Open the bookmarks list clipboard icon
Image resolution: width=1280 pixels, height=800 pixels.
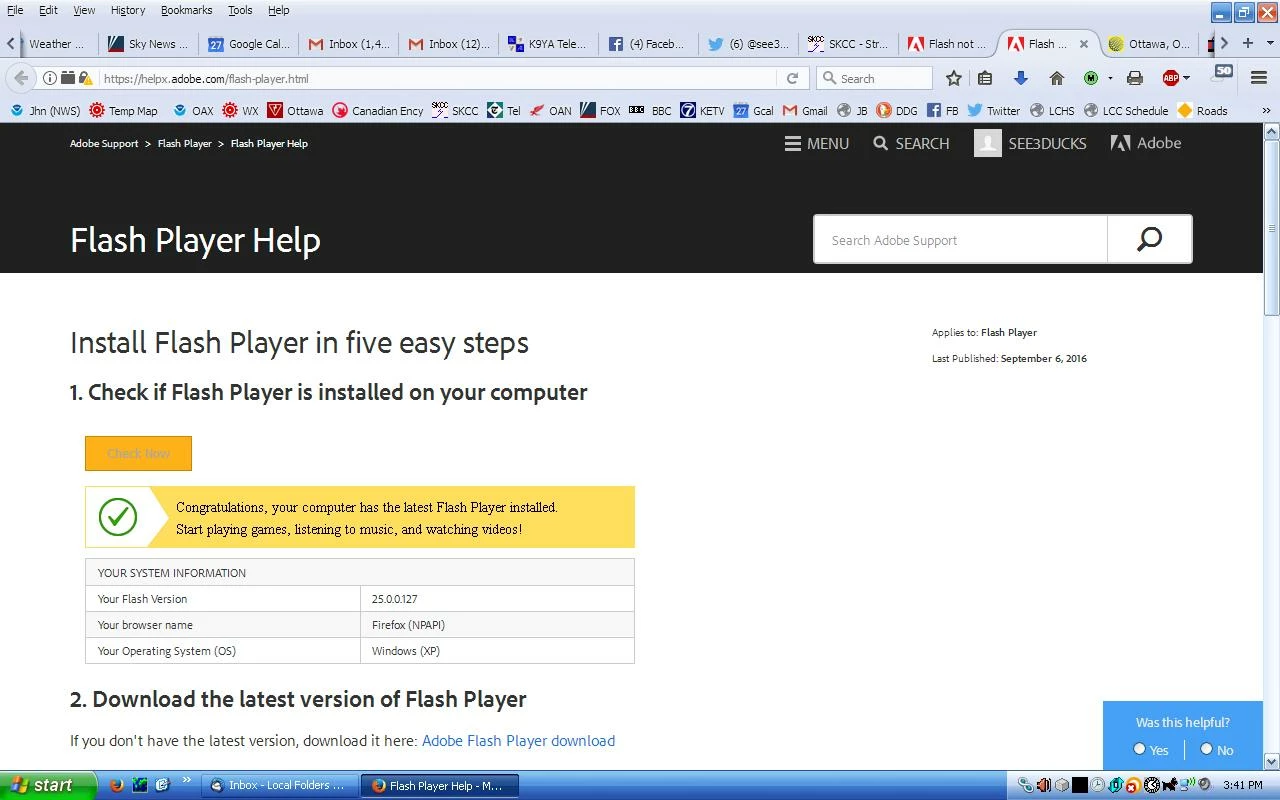coord(985,78)
